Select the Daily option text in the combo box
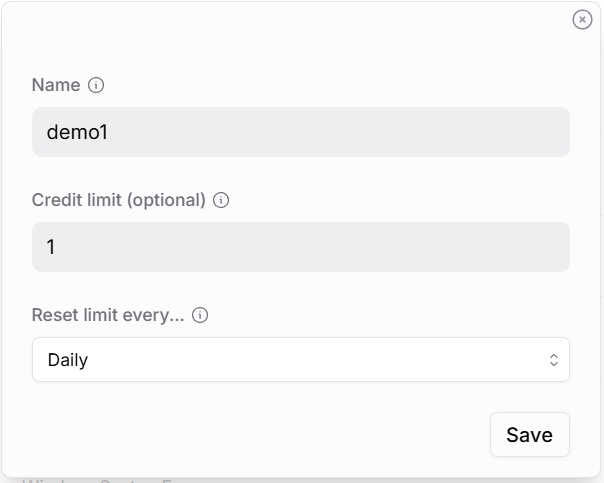This screenshot has width=604, height=483. (x=68, y=360)
